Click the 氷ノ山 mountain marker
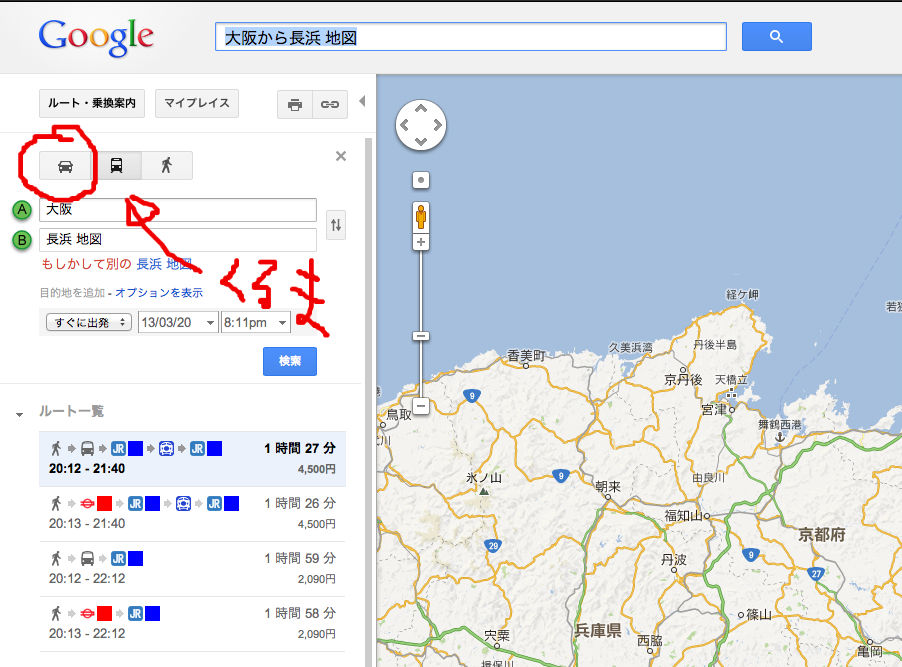The height and width of the screenshot is (667, 902). (484, 491)
